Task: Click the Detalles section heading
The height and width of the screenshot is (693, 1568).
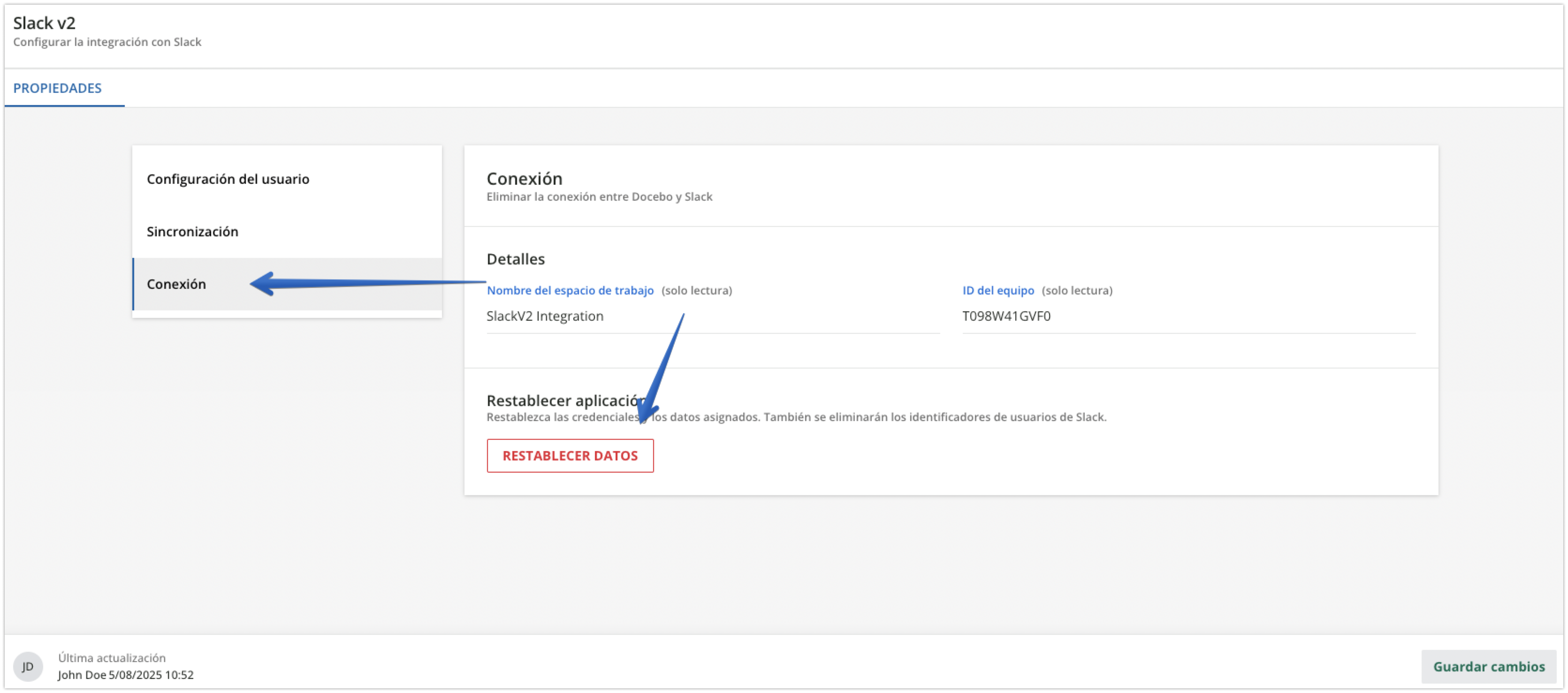Action: pyautogui.click(x=515, y=258)
